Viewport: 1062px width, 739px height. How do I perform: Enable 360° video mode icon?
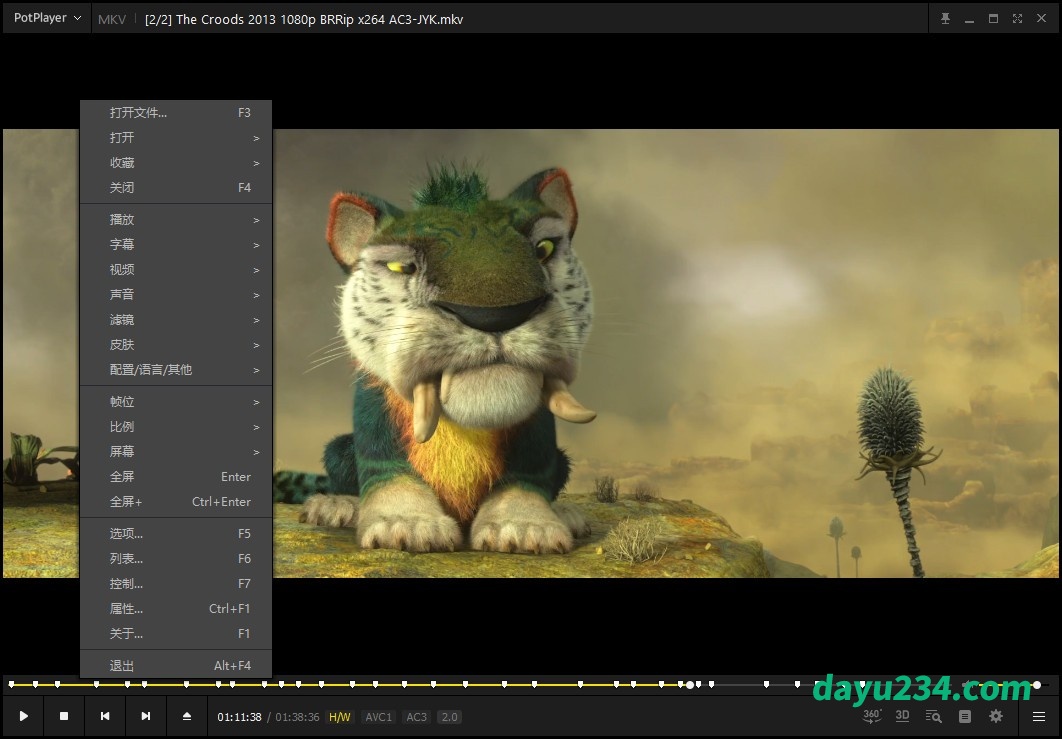click(x=872, y=716)
